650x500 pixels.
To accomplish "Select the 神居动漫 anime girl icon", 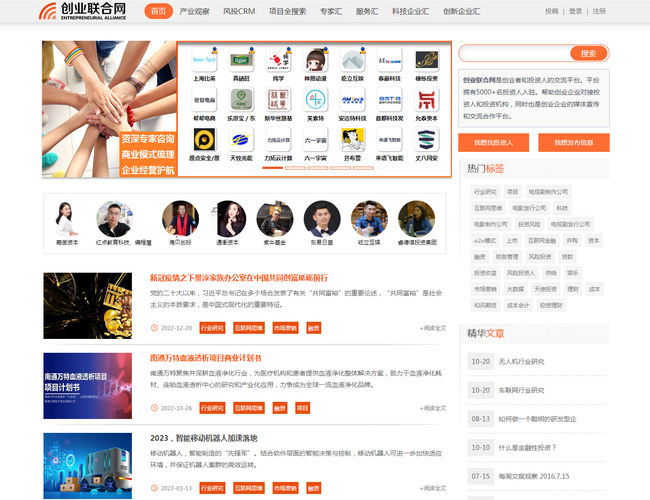I will click(314, 60).
